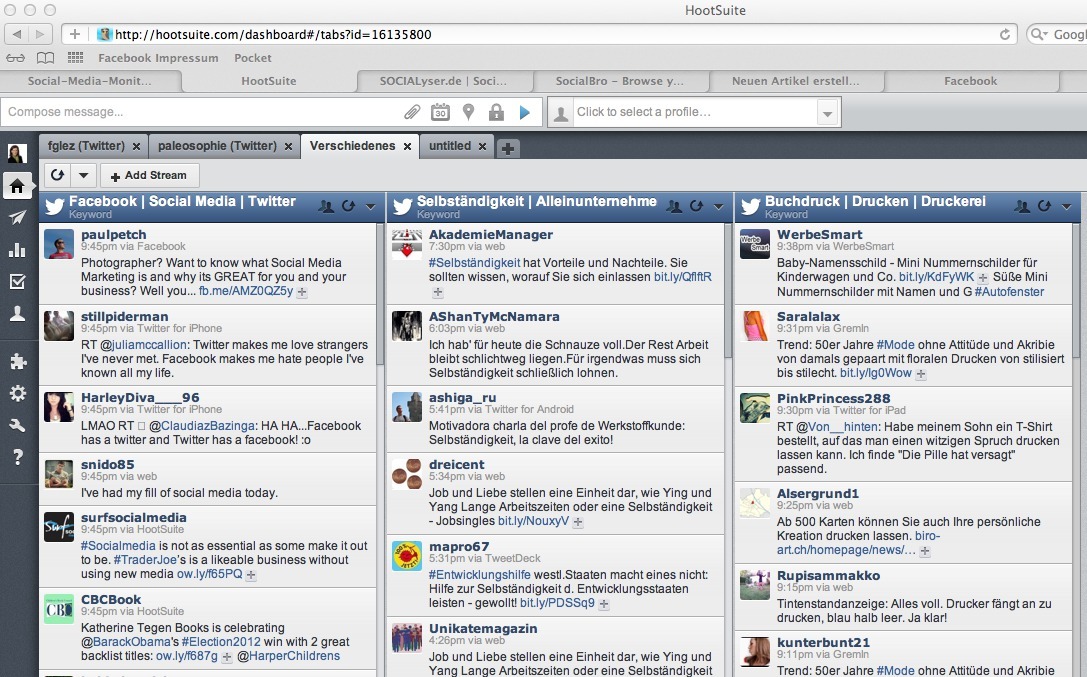Image resolution: width=1087 pixels, height=677 pixels.
Task: Switch to the paleosophie (Twitter) tab
Action: click(x=216, y=146)
